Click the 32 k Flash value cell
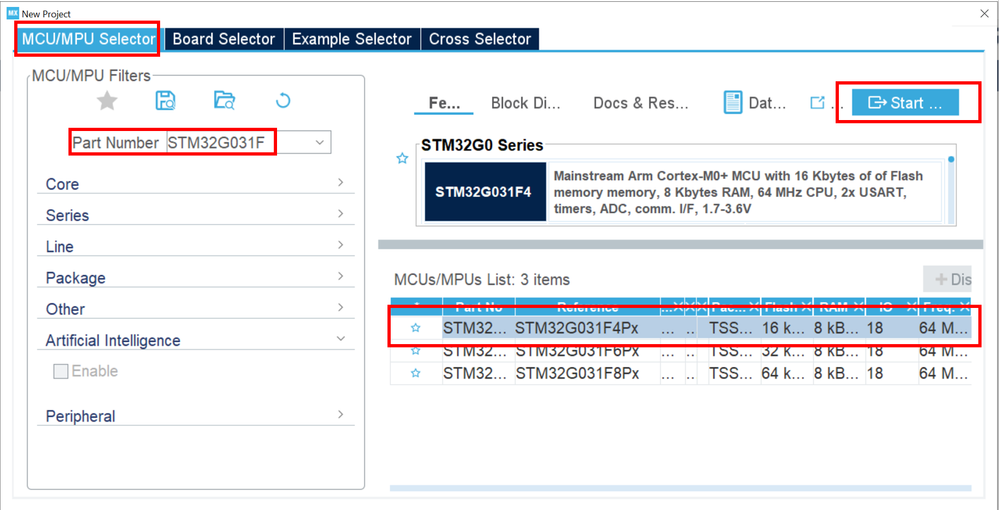The height and width of the screenshot is (510, 999). pyautogui.click(x=787, y=351)
